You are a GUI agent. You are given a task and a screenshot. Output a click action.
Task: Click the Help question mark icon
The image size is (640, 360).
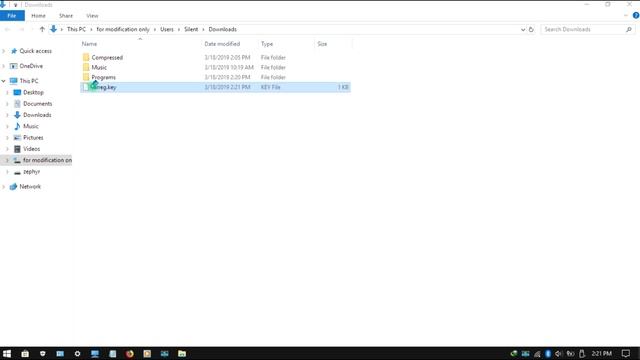[636, 16]
